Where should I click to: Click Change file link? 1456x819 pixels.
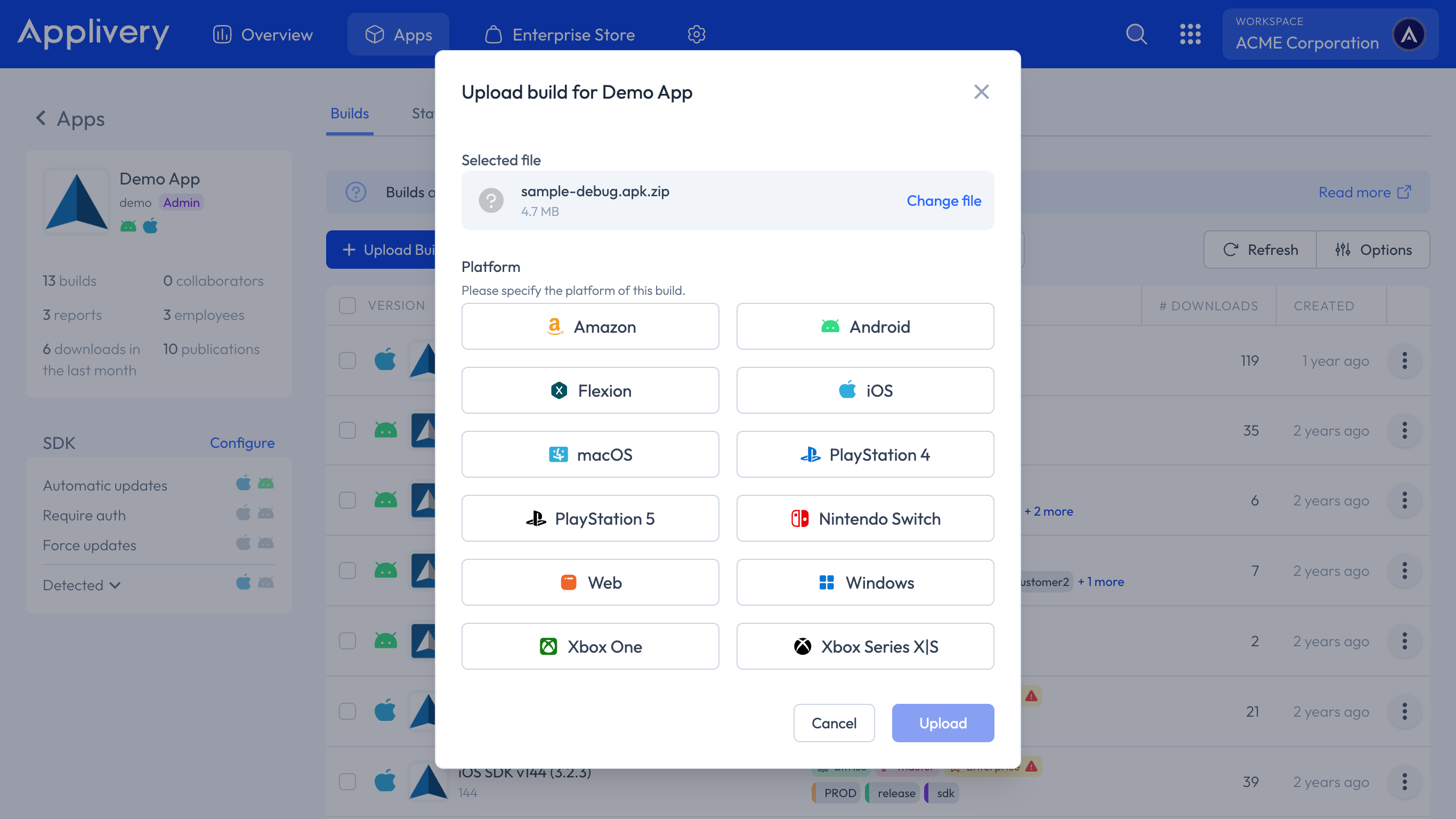(x=943, y=201)
